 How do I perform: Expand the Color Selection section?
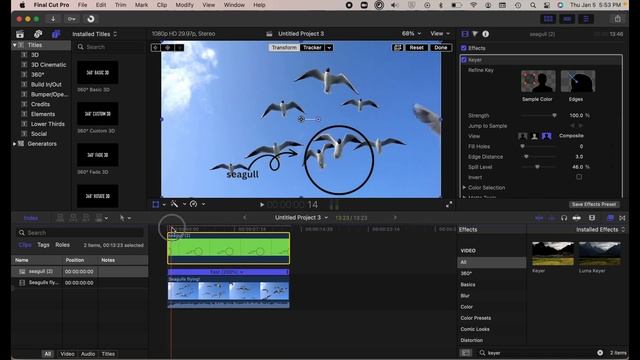[x=464, y=188]
